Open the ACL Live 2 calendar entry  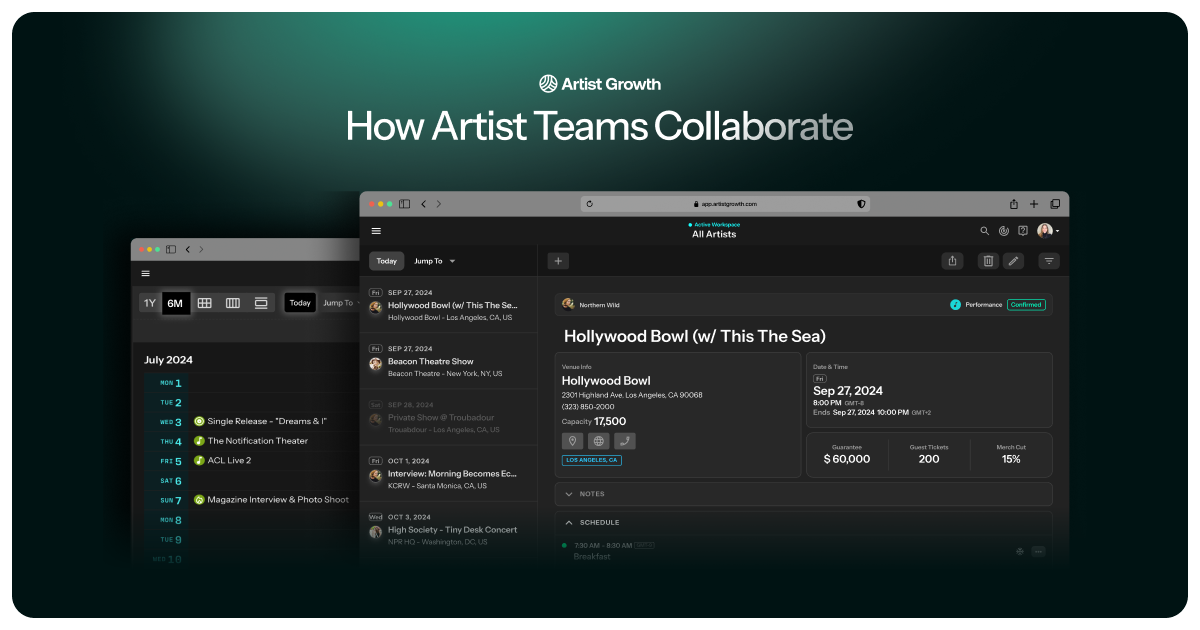point(222,460)
